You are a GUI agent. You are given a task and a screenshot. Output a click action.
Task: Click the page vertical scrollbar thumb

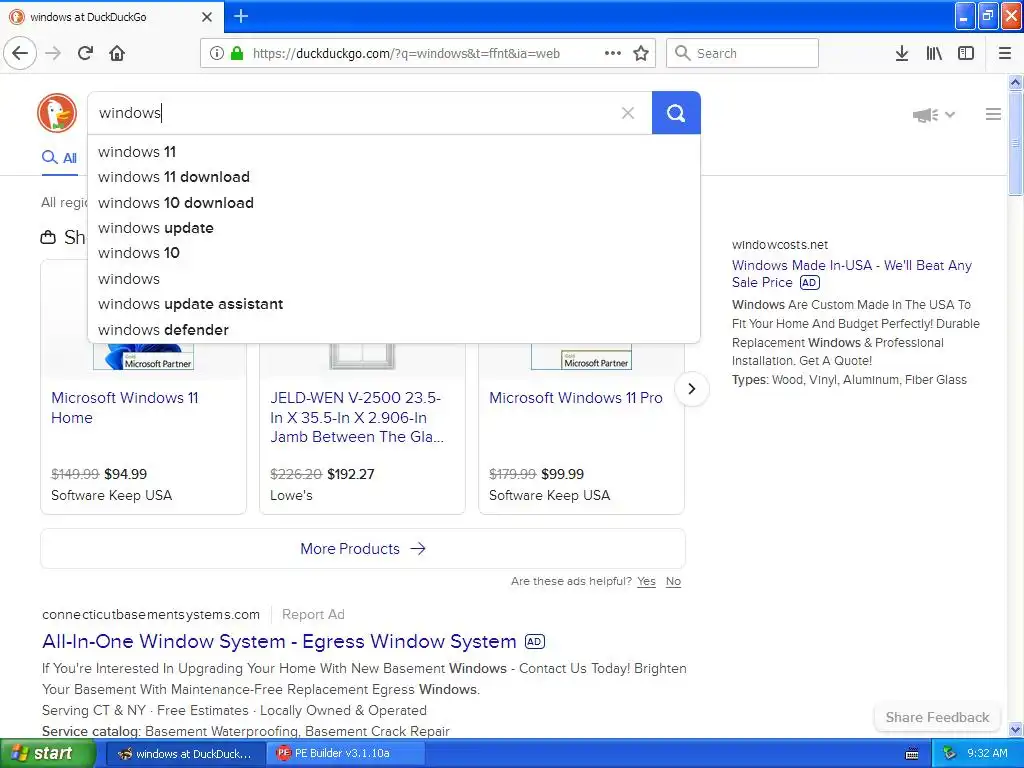coord(1015,142)
